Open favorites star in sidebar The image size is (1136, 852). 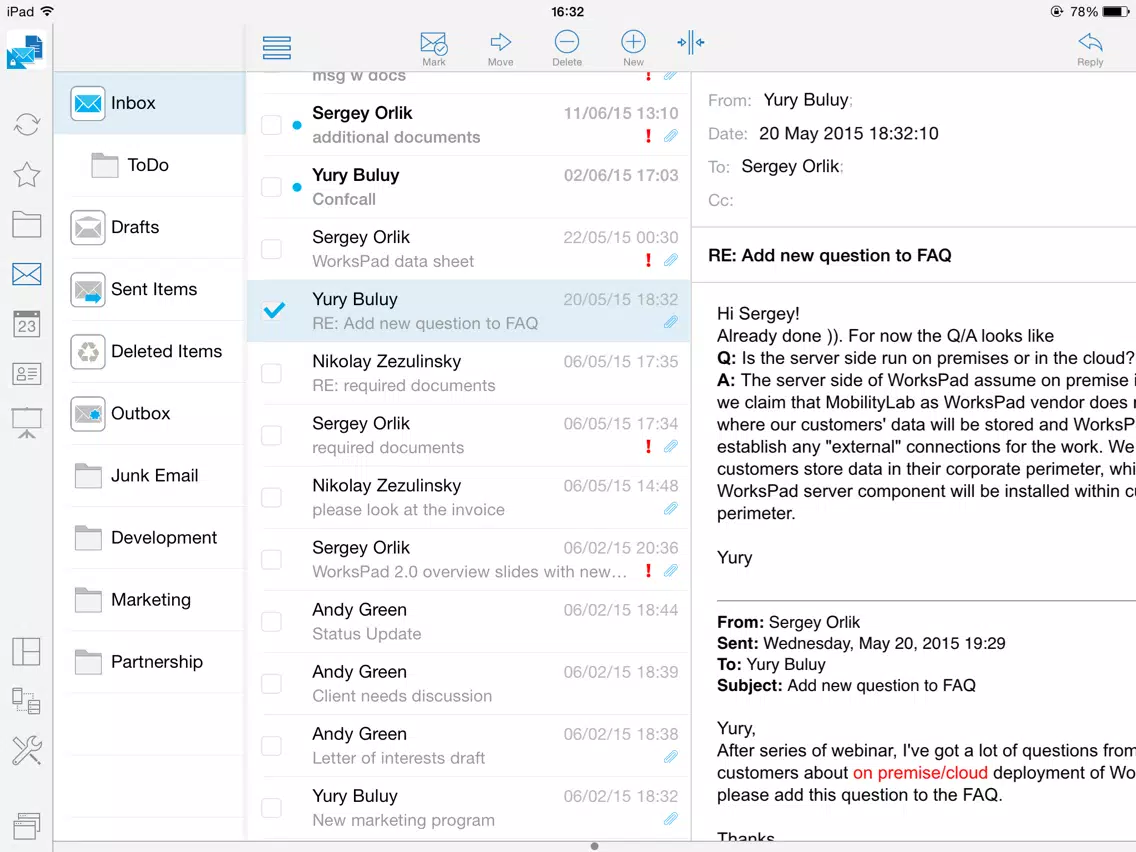point(27,175)
